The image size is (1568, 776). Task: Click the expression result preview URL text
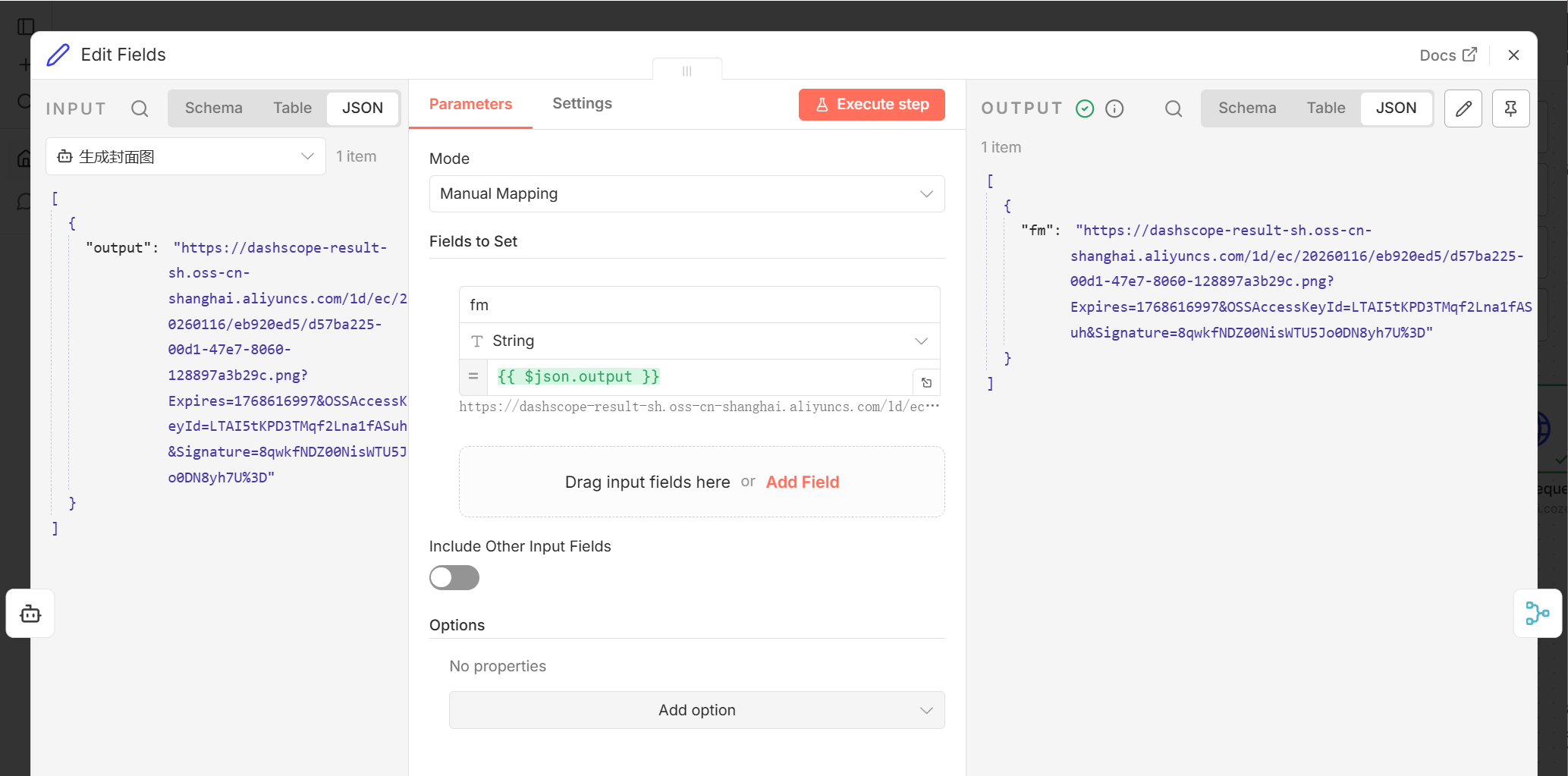coord(699,407)
